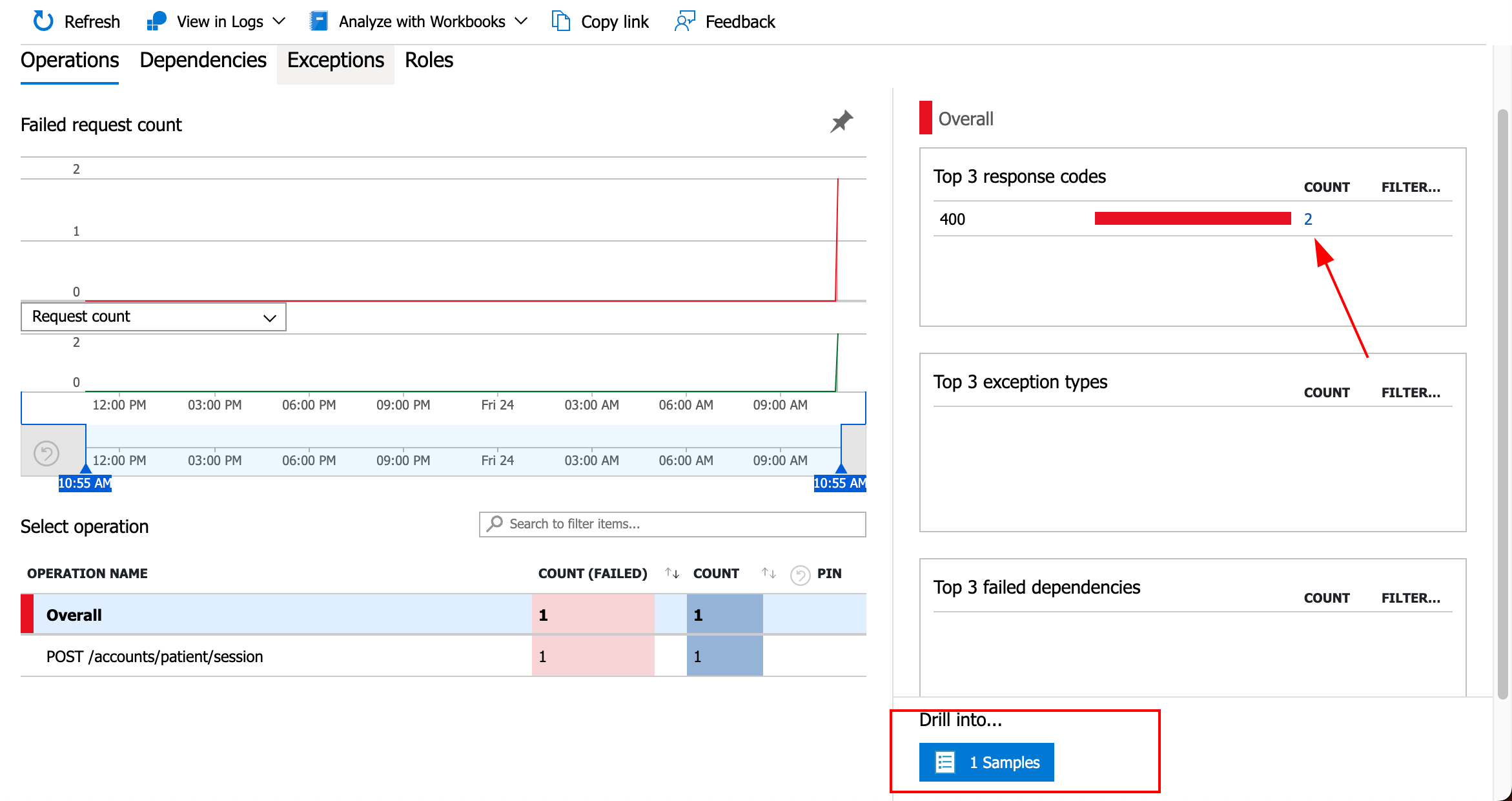Expand Analyze with Workbooks dropdown chevron
Image resolution: width=1512 pixels, height=801 pixels.
point(521,21)
